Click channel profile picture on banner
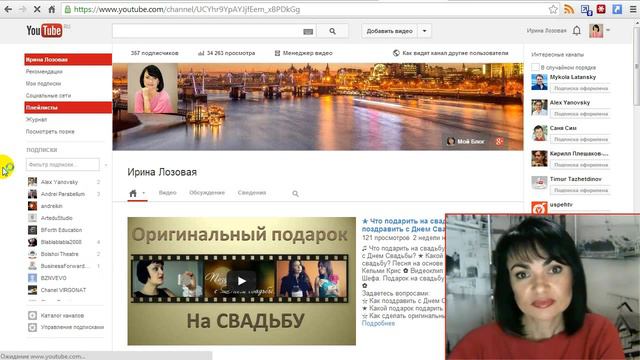 tap(153, 88)
